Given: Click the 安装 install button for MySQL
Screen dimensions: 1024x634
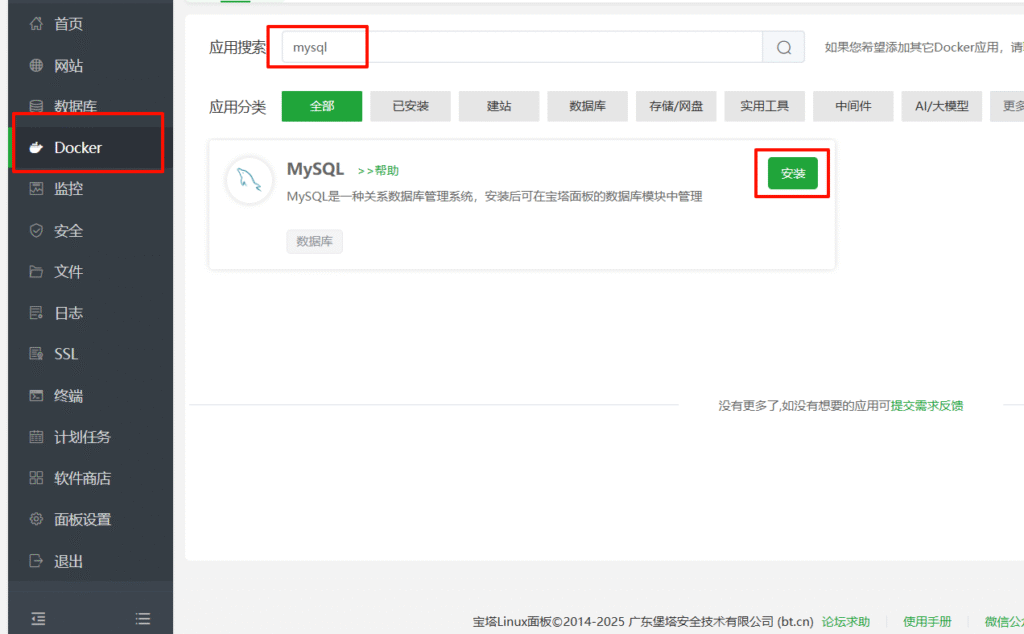Looking at the screenshot, I should (792, 172).
